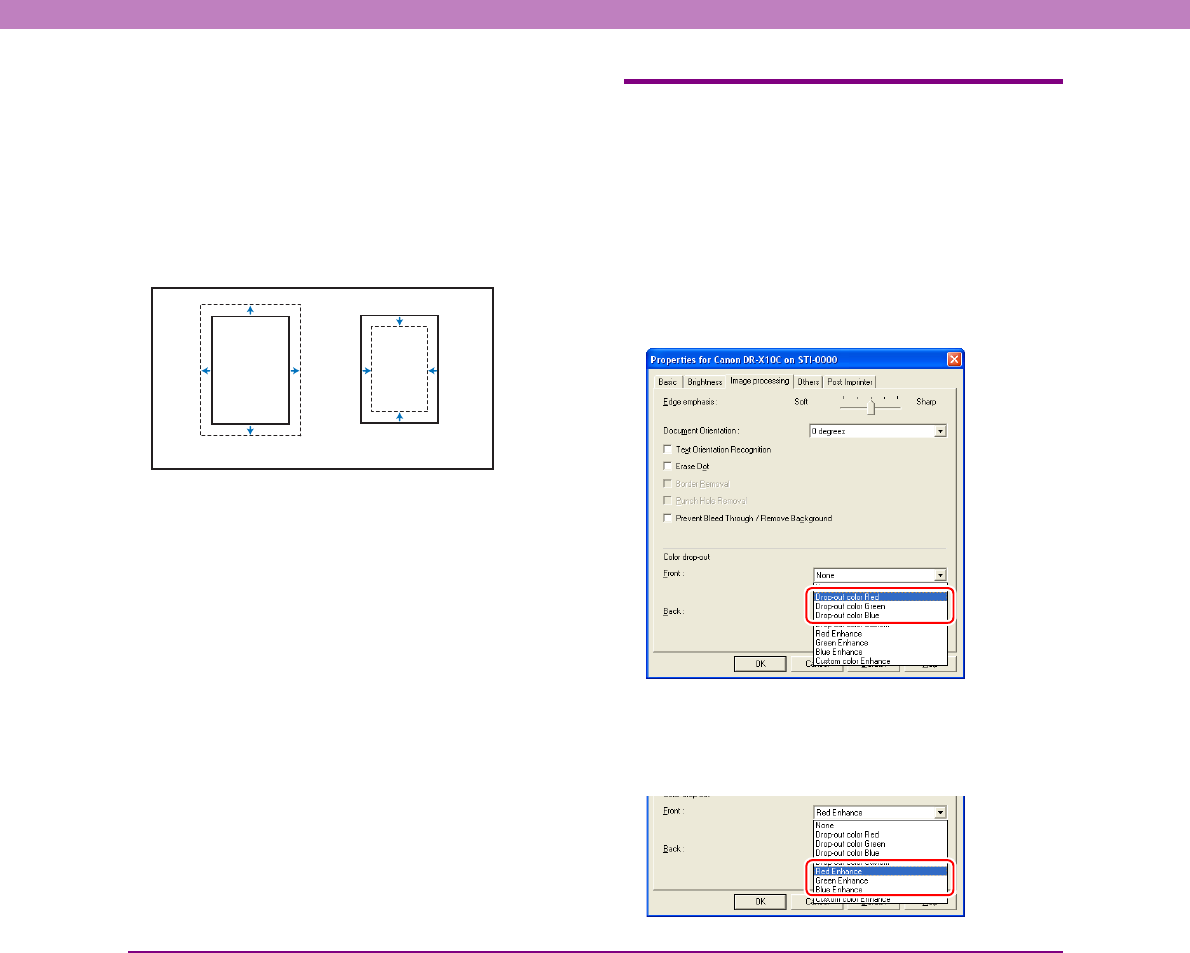
Task: Select Red Enhance in list under Front: None
Action: [x=880, y=634]
